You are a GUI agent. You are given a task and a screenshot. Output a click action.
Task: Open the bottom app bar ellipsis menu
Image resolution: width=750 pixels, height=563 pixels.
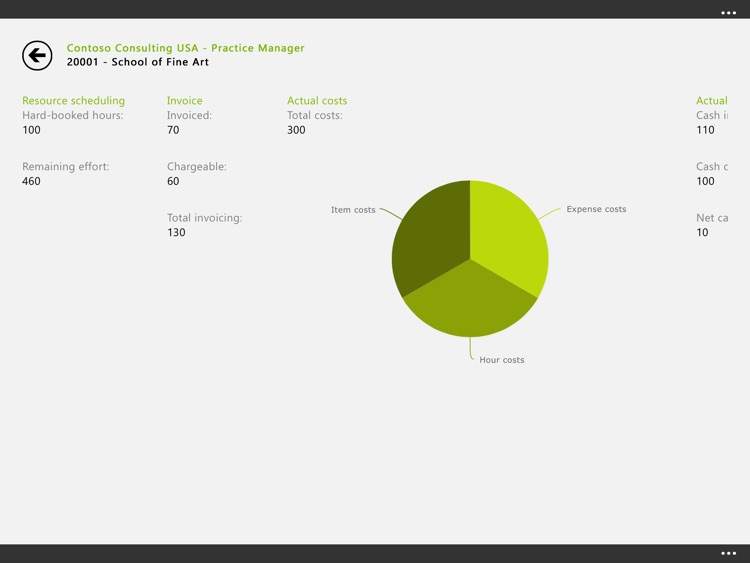(x=728, y=553)
